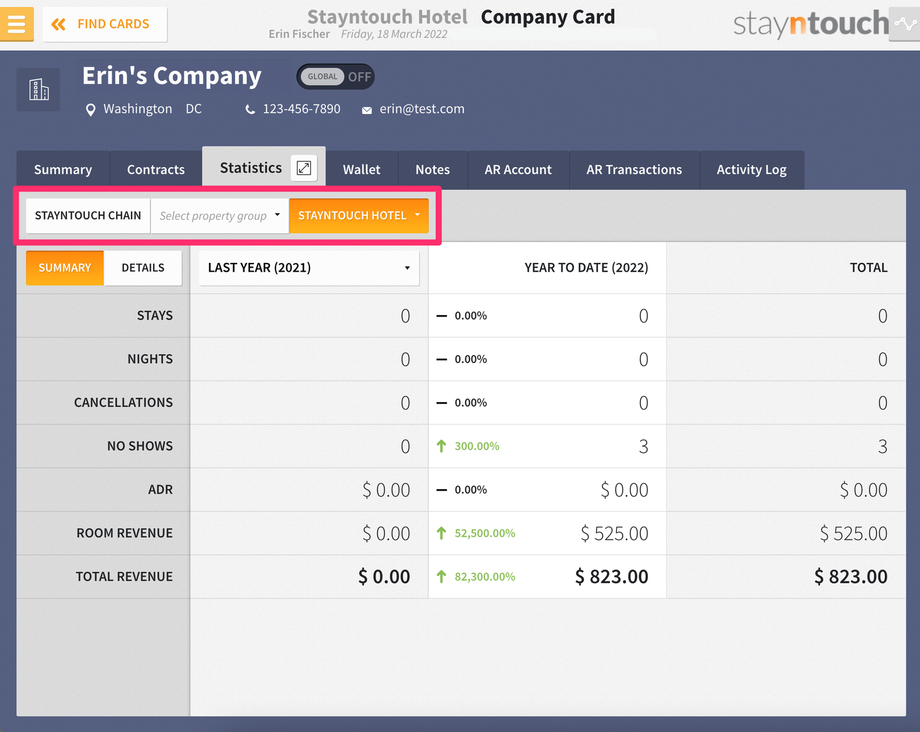Click the Cancellations row label
This screenshot has height=732, width=920.
click(x=123, y=402)
